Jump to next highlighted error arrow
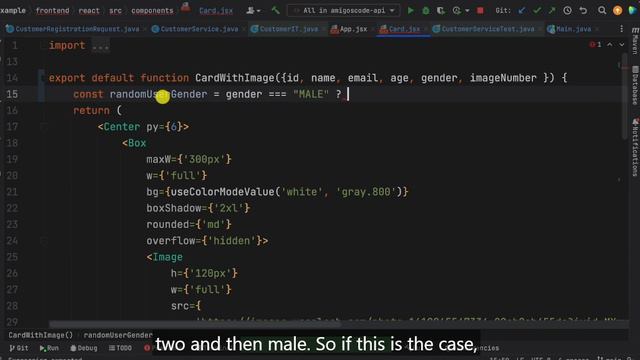640x360 pixels. pyautogui.click(x=622, y=44)
